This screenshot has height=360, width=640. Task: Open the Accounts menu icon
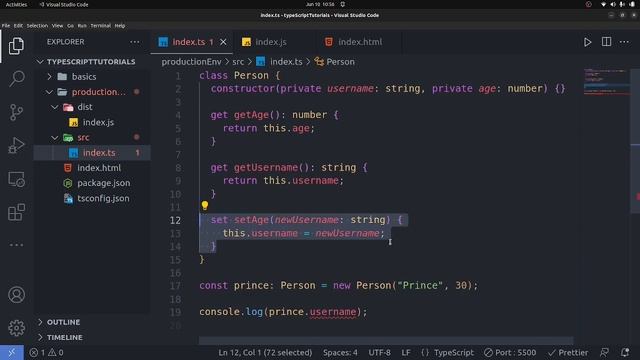[x=16, y=295]
